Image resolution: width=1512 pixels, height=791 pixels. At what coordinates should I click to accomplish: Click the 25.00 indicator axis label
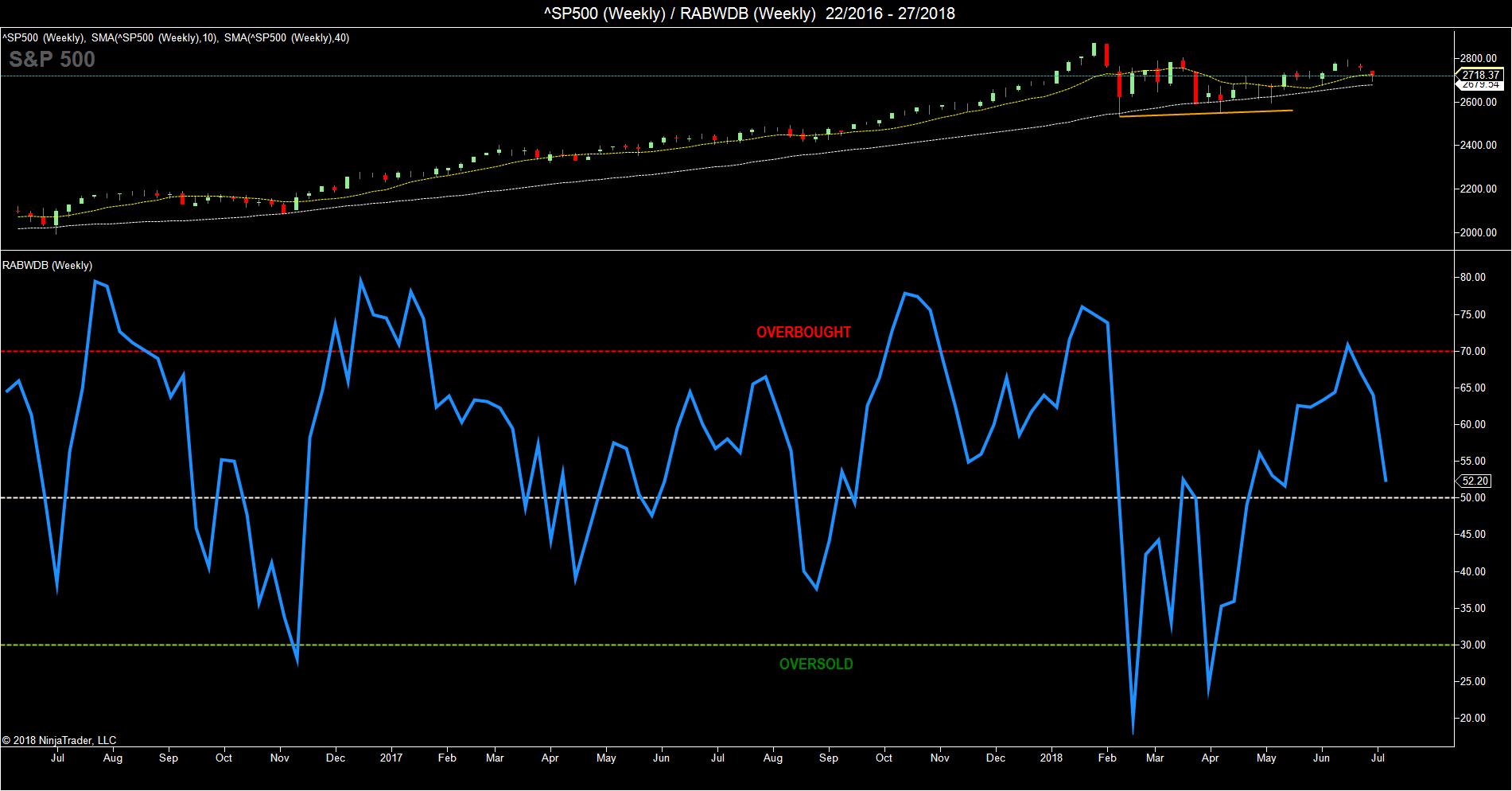tap(1474, 681)
